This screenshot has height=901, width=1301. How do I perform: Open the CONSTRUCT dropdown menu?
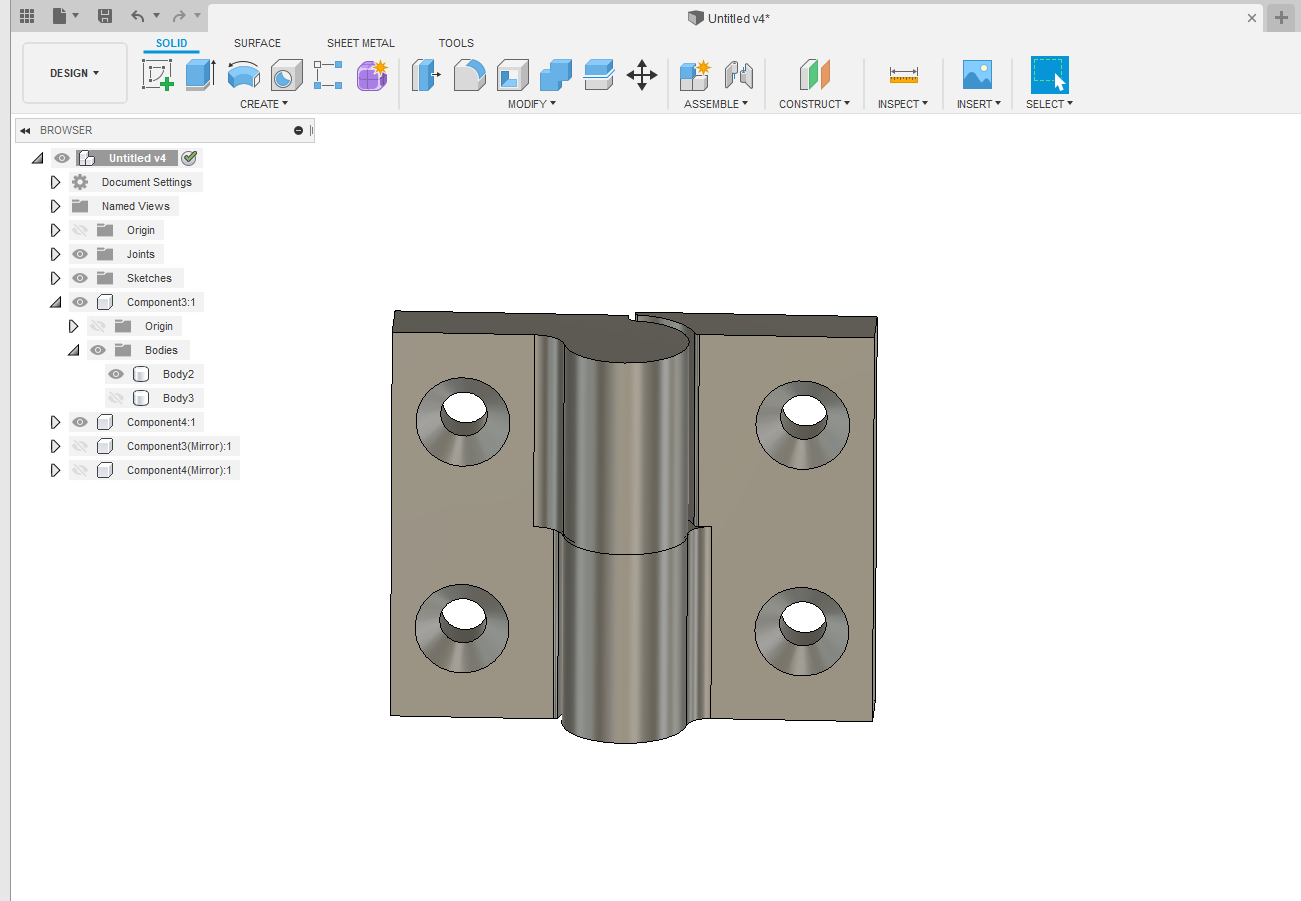click(x=815, y=104)
